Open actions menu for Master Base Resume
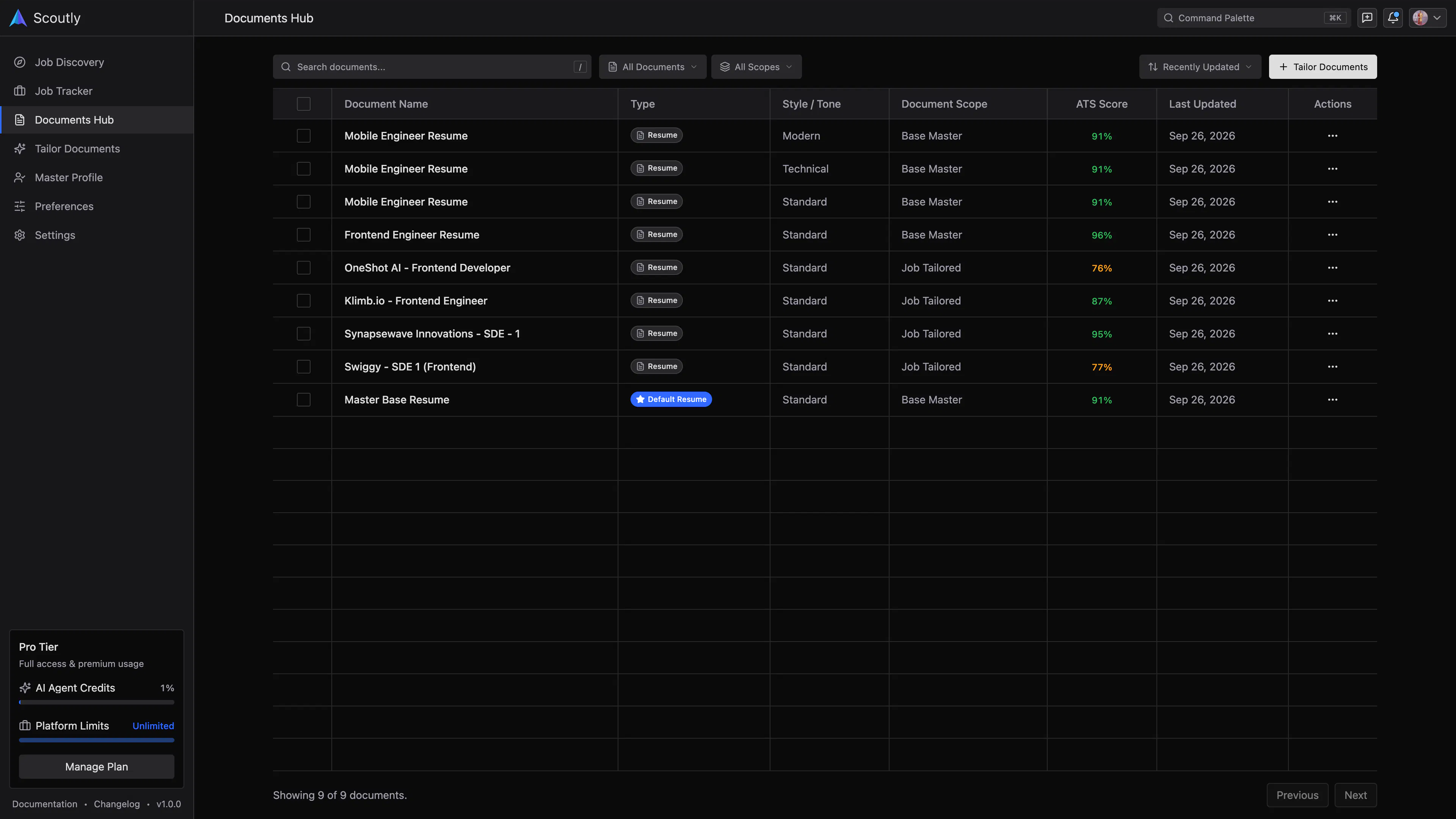The height and width of the screenshot is (819, 1456). (x=1332, y=400)
